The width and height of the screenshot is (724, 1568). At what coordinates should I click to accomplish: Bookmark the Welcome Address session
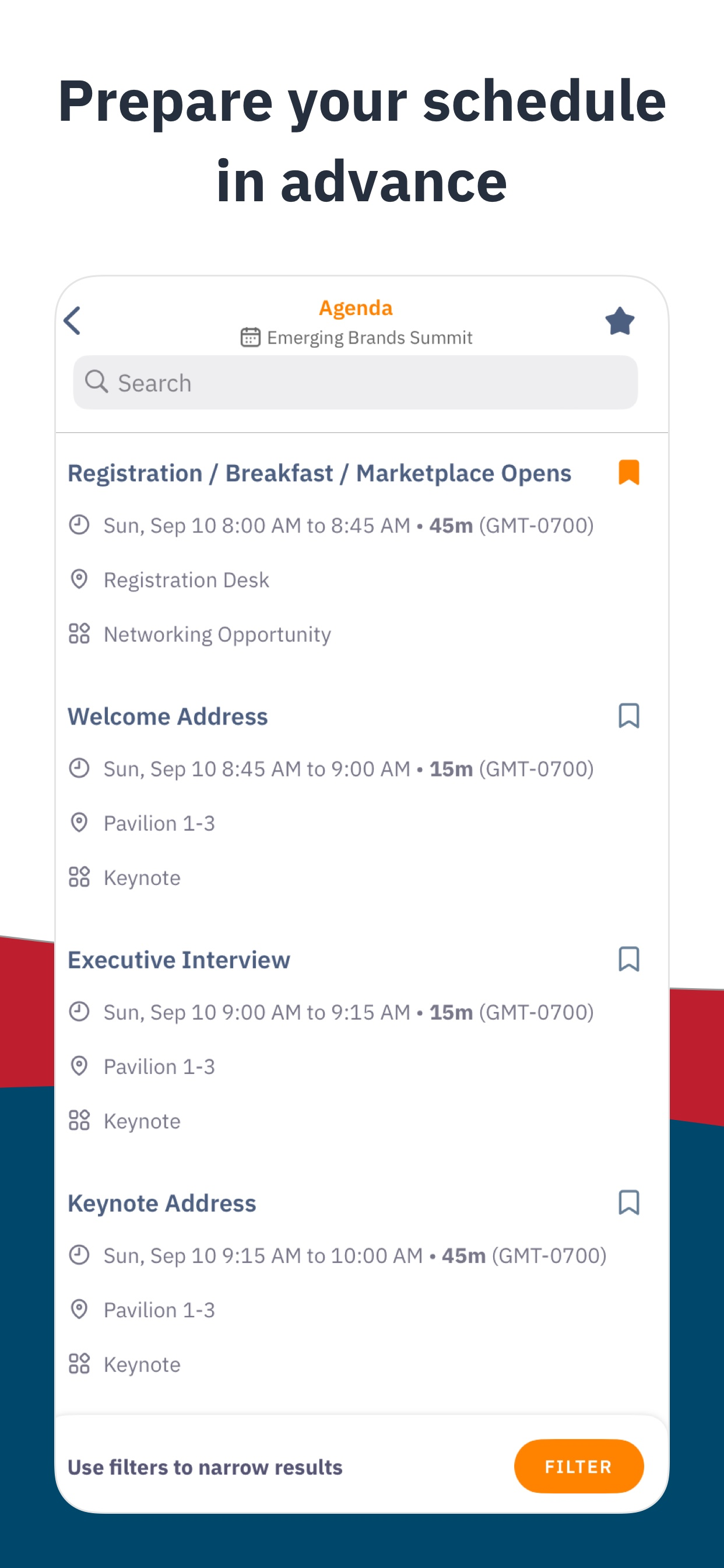pyautogui.click(x=628, y=716)
